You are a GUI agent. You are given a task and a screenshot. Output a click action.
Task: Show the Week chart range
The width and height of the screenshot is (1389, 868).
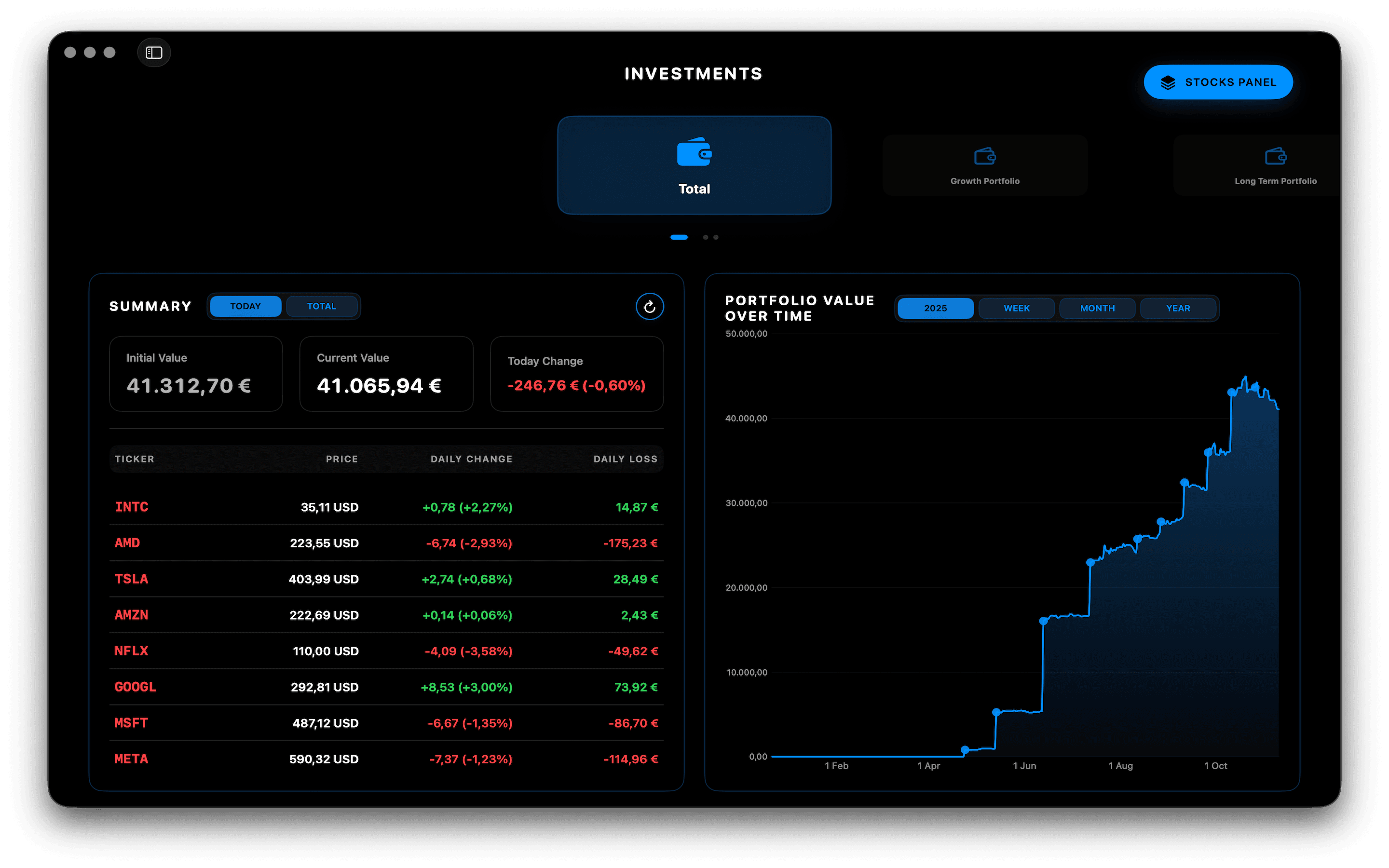coord(1017,308)
